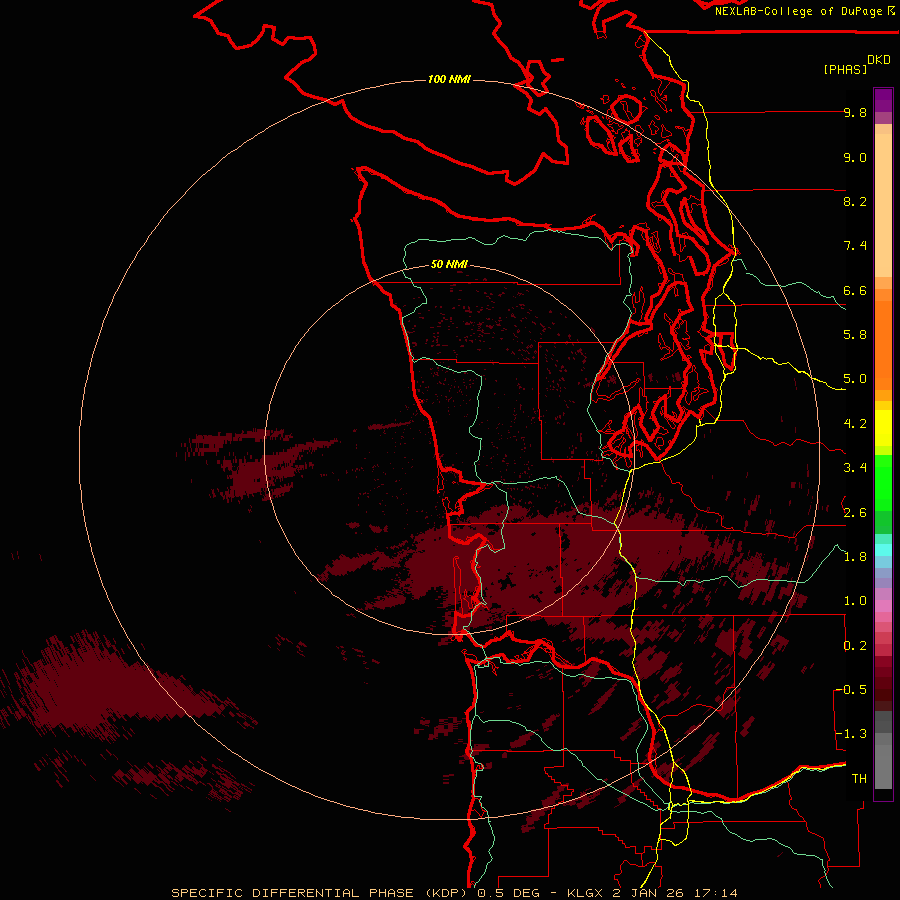Select the [PHAS] legend heading
Screen dimensions: 900x900
coord(845,69)
